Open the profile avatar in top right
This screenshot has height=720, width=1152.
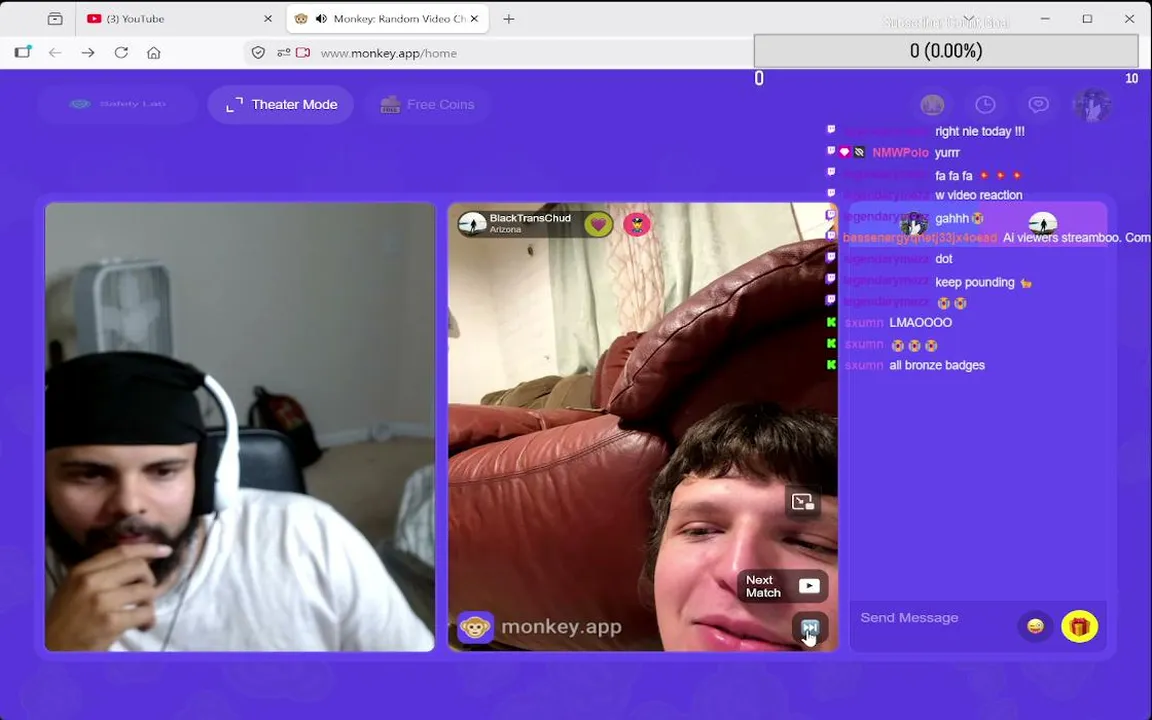tap(1092, 105)
